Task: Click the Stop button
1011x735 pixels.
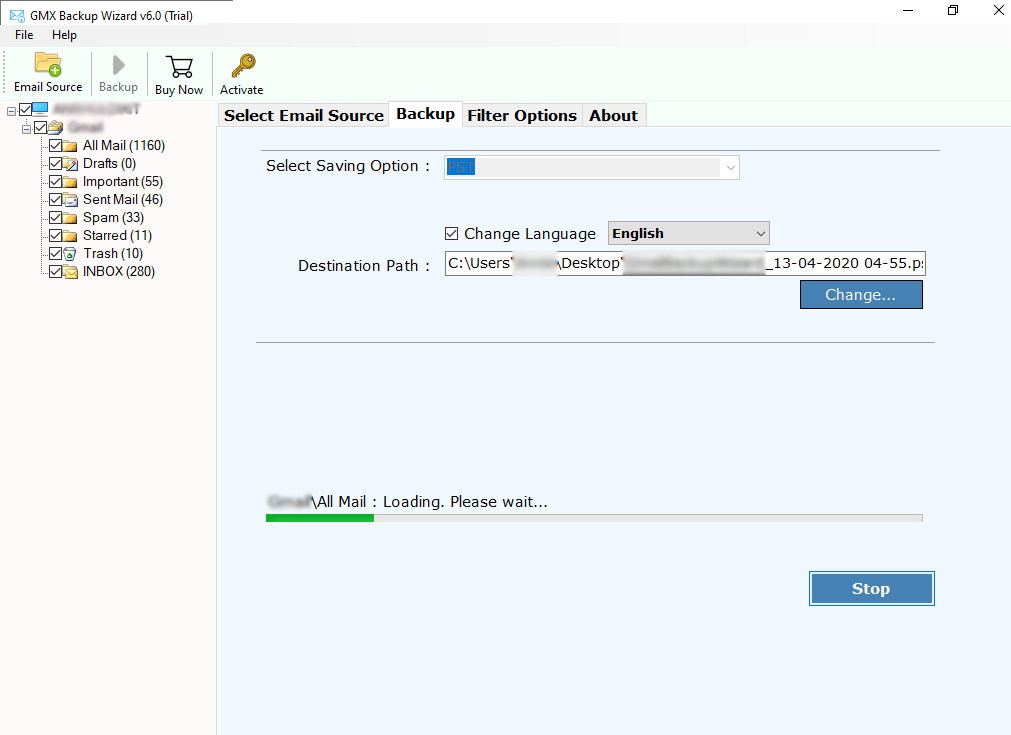Action: pyautogui.click(x=871, y=589)
